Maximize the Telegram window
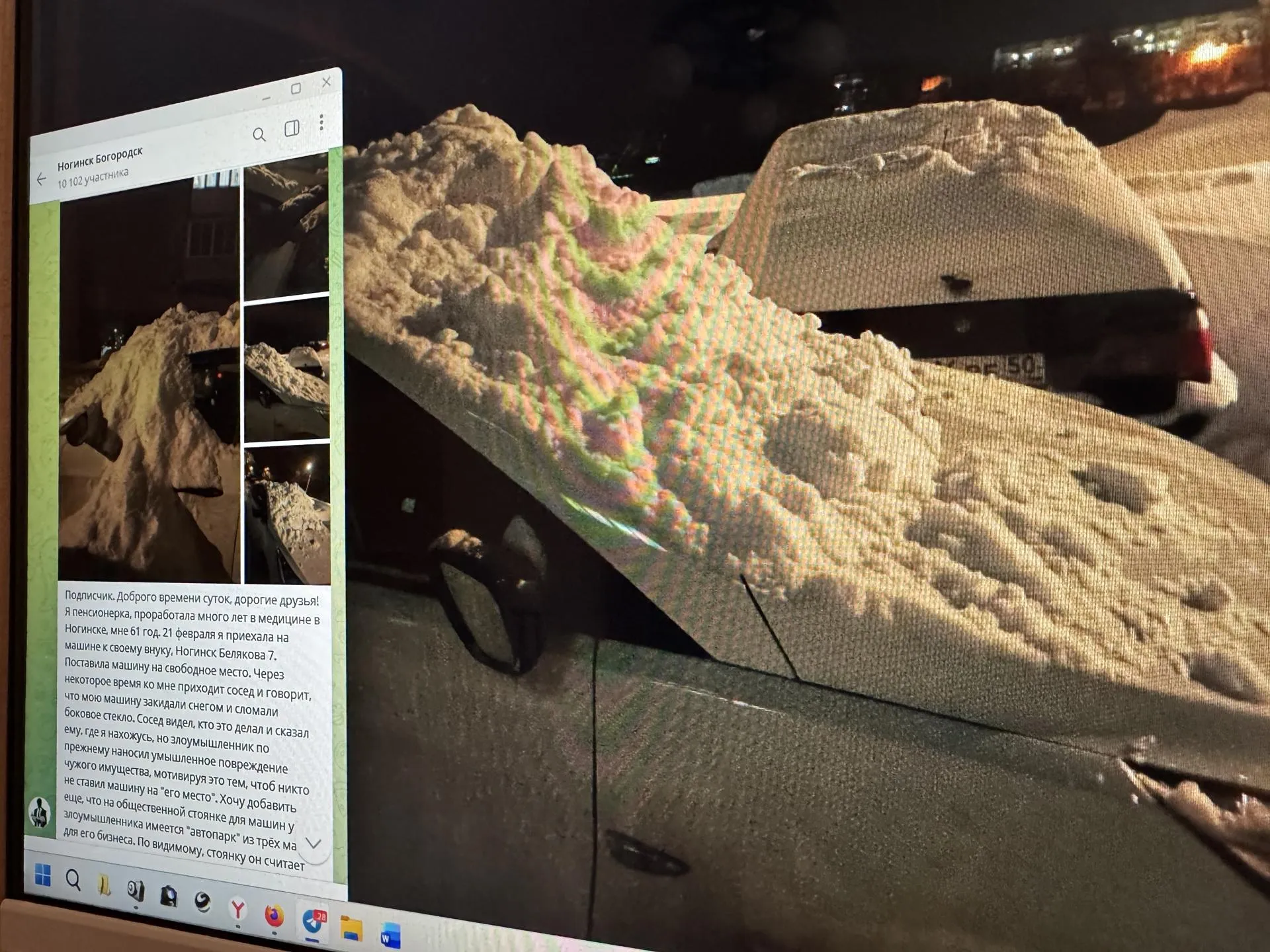Image resolution: width=1270 pixels, height=952 pixels. coord(296,89)
